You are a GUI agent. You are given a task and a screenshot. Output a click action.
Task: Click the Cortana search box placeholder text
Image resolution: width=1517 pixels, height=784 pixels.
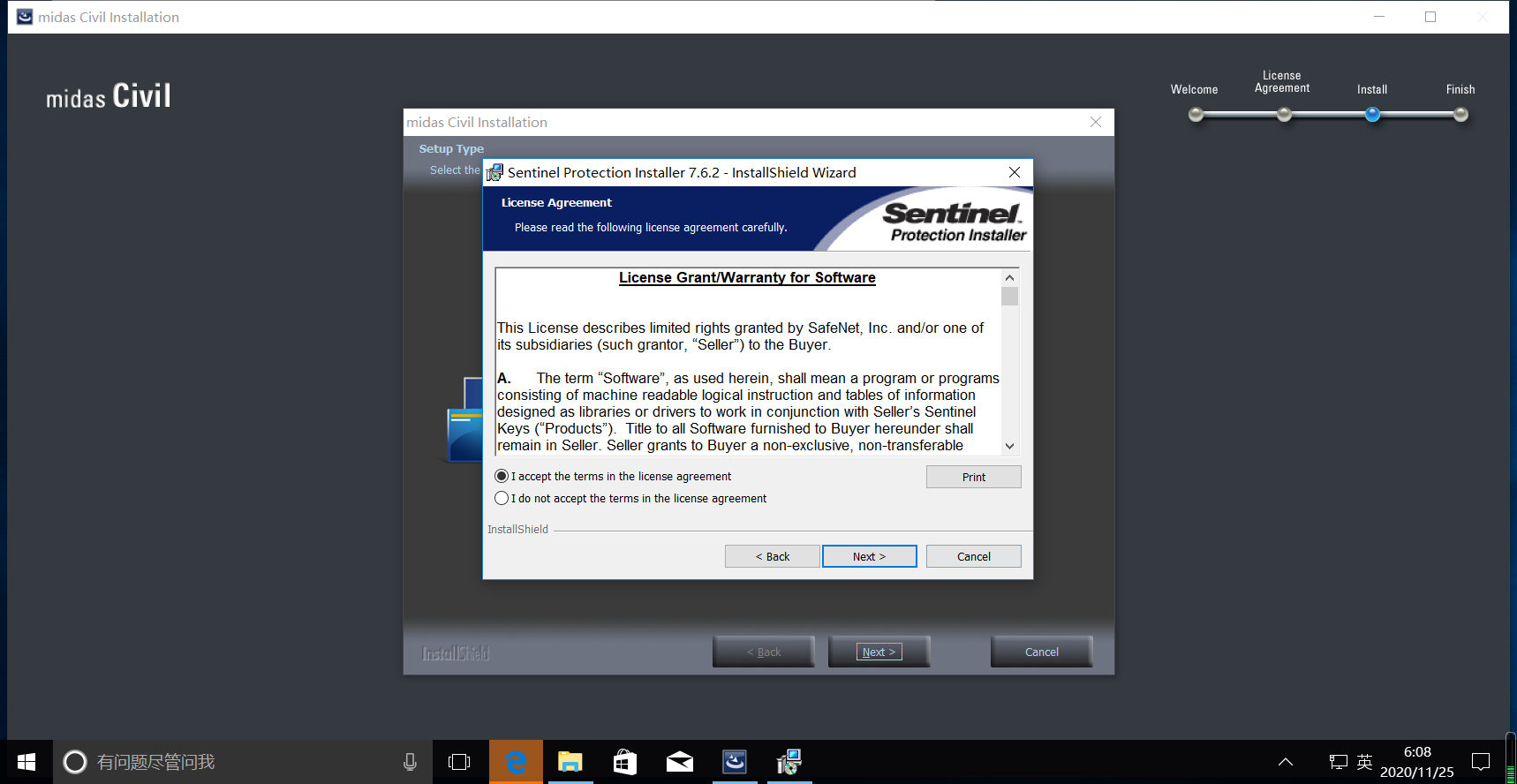coord(155,762)
